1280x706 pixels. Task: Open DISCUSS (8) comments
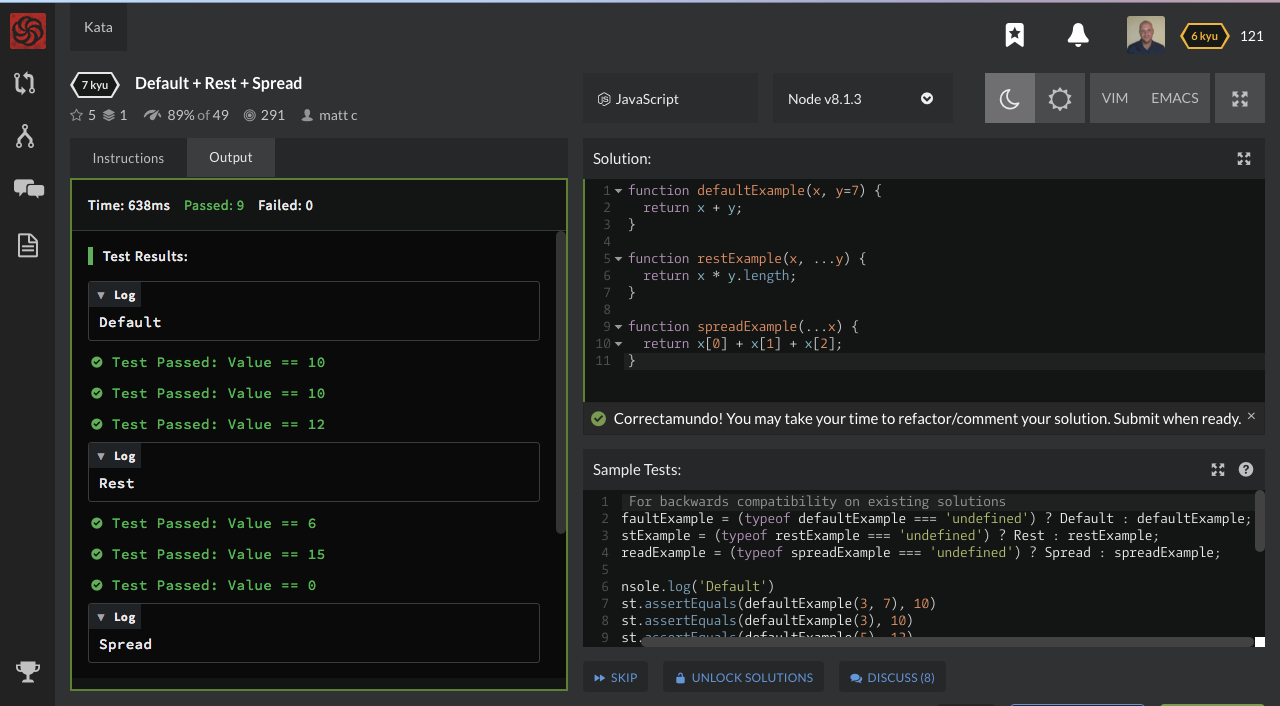(x=892, y=677)
